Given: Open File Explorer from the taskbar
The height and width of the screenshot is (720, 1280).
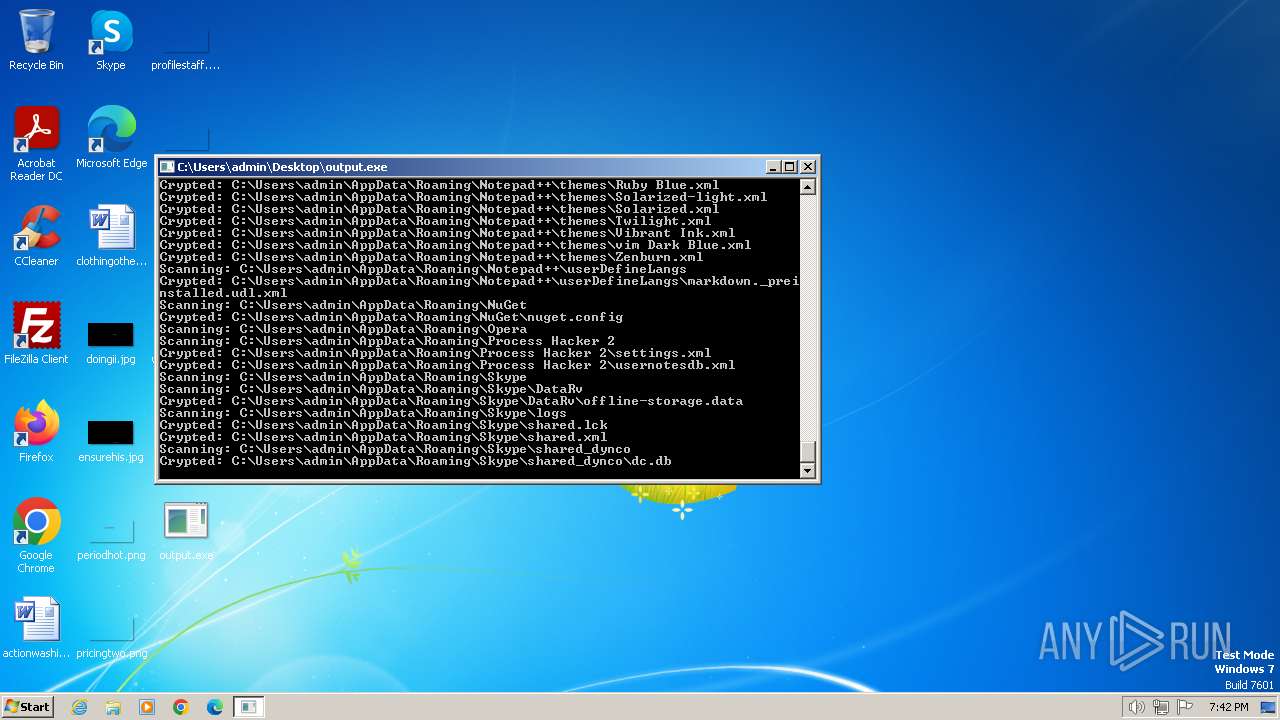Looking at the screenshot, I should click(x=113, y=707).
